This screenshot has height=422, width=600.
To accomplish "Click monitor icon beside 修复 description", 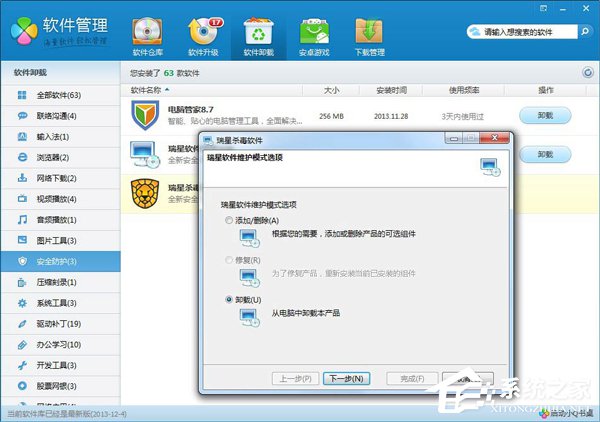I will pos(249,278).
